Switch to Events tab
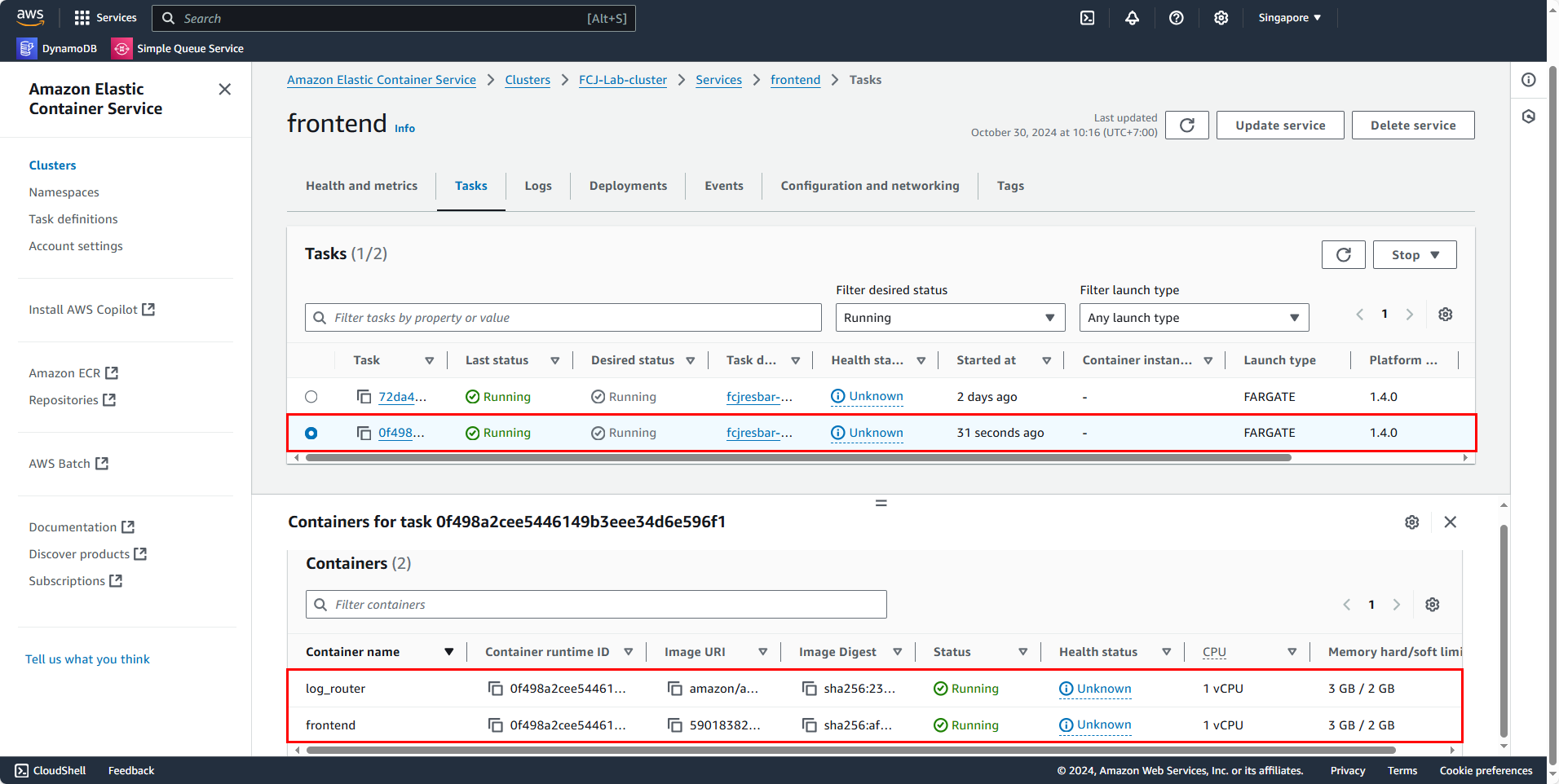 [x=723, y=186]
